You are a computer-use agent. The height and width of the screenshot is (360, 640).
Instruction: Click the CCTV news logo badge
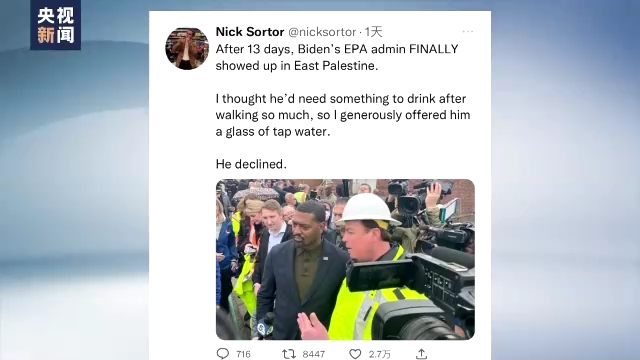point(56,25)
